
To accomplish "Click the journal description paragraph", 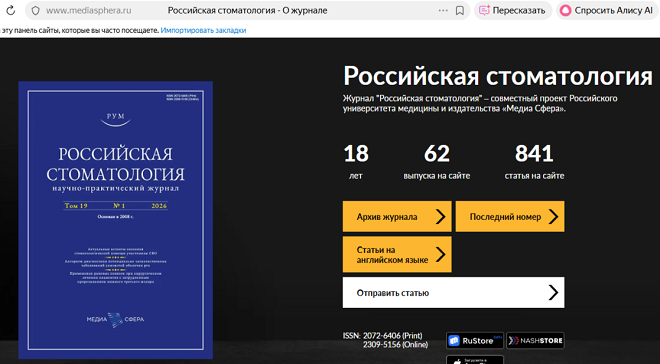I will (480, 104).
